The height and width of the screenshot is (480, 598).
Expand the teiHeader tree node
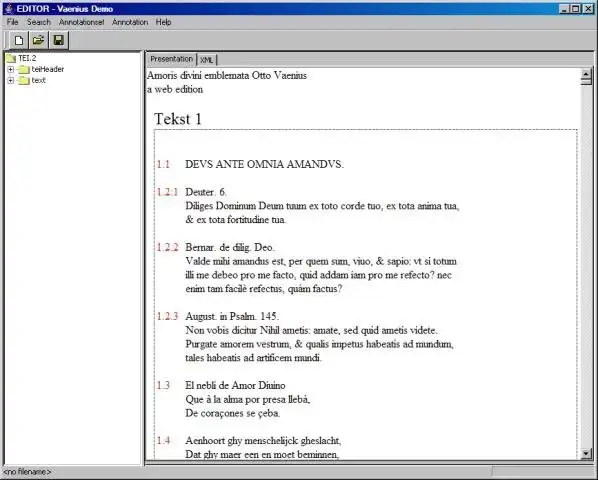[11, 69]
